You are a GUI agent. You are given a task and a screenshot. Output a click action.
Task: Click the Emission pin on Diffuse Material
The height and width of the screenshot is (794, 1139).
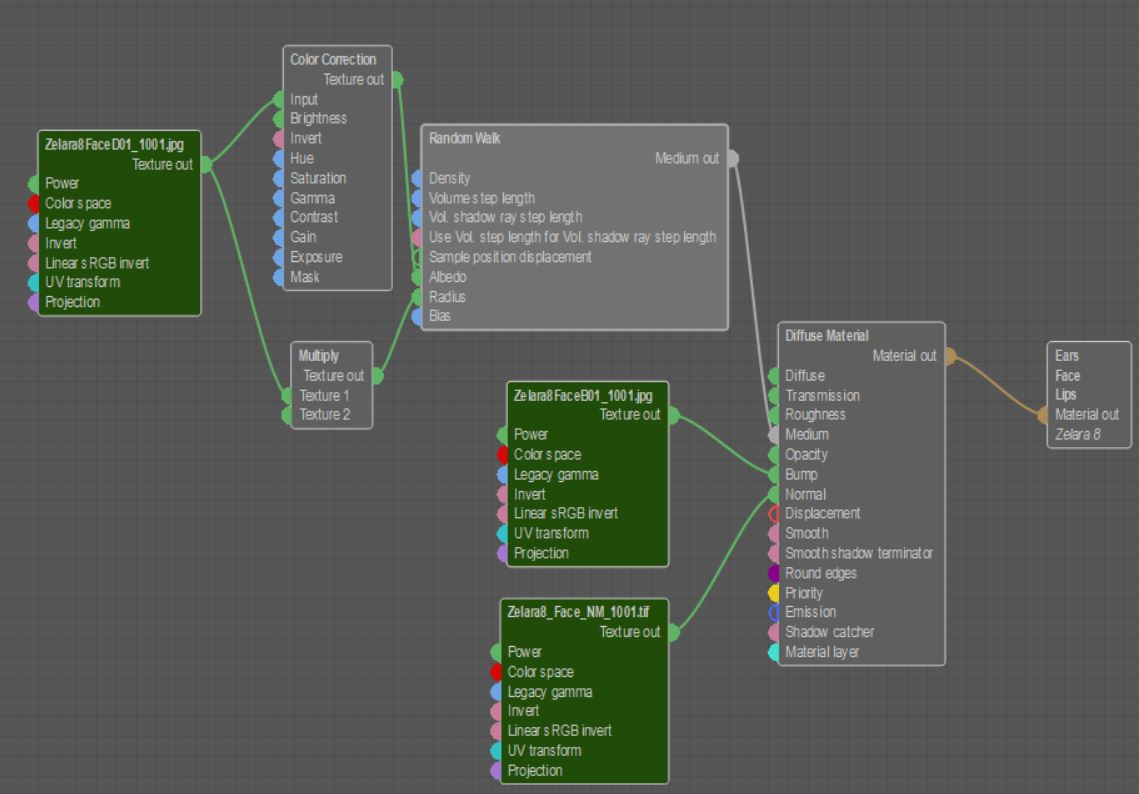click(x=774, y=612)
